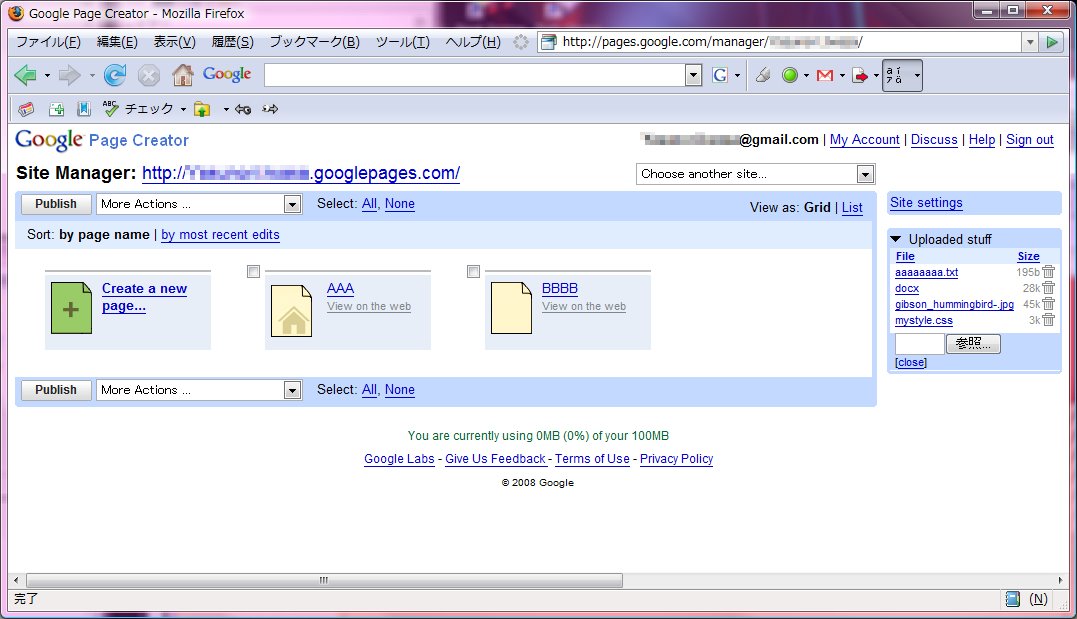1077x619 pixels.
Task: Click the [close] link in Uploaded stuff
Action: point(911,363)
